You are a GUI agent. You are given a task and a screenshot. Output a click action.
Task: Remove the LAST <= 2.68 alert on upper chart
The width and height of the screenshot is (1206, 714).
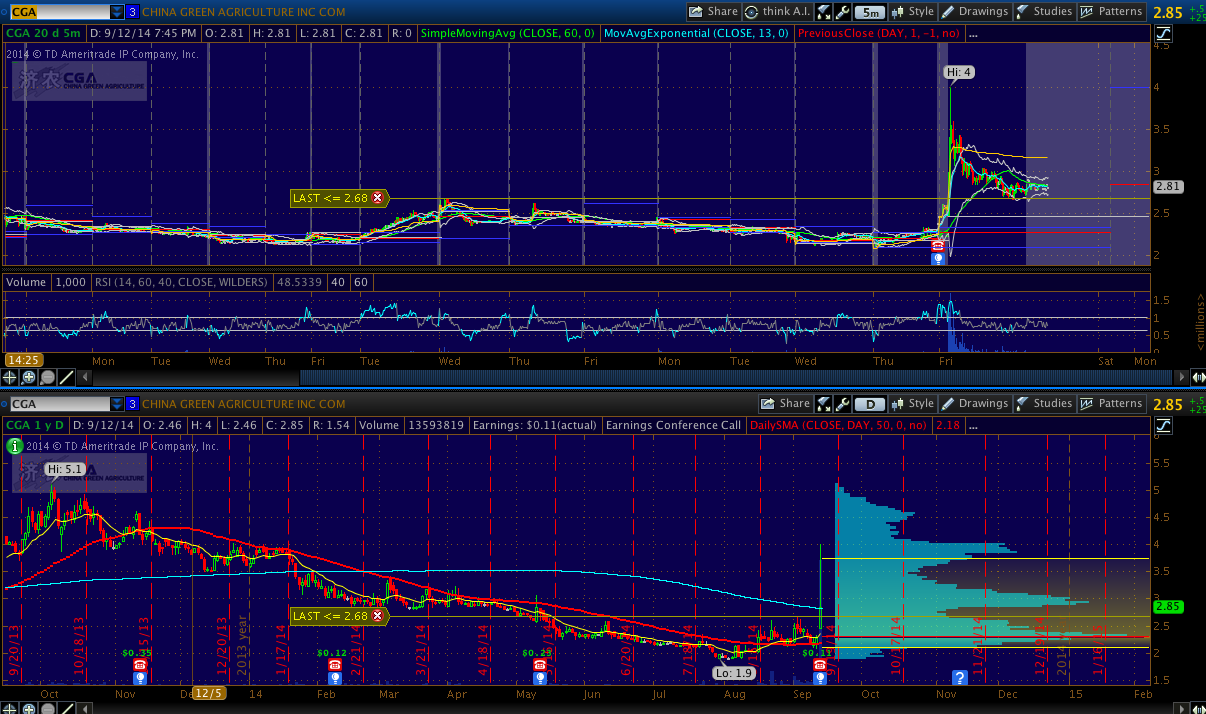377,198
